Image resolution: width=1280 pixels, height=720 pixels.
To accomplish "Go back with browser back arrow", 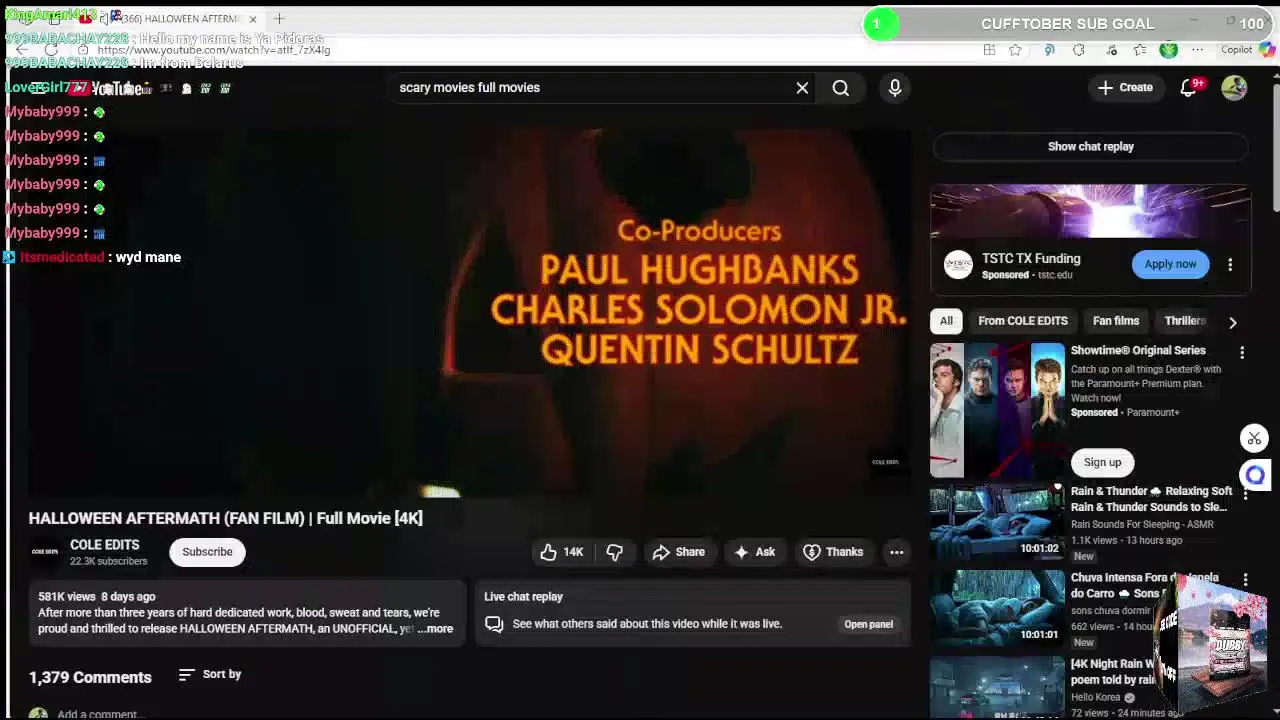I will pos(22,50).
